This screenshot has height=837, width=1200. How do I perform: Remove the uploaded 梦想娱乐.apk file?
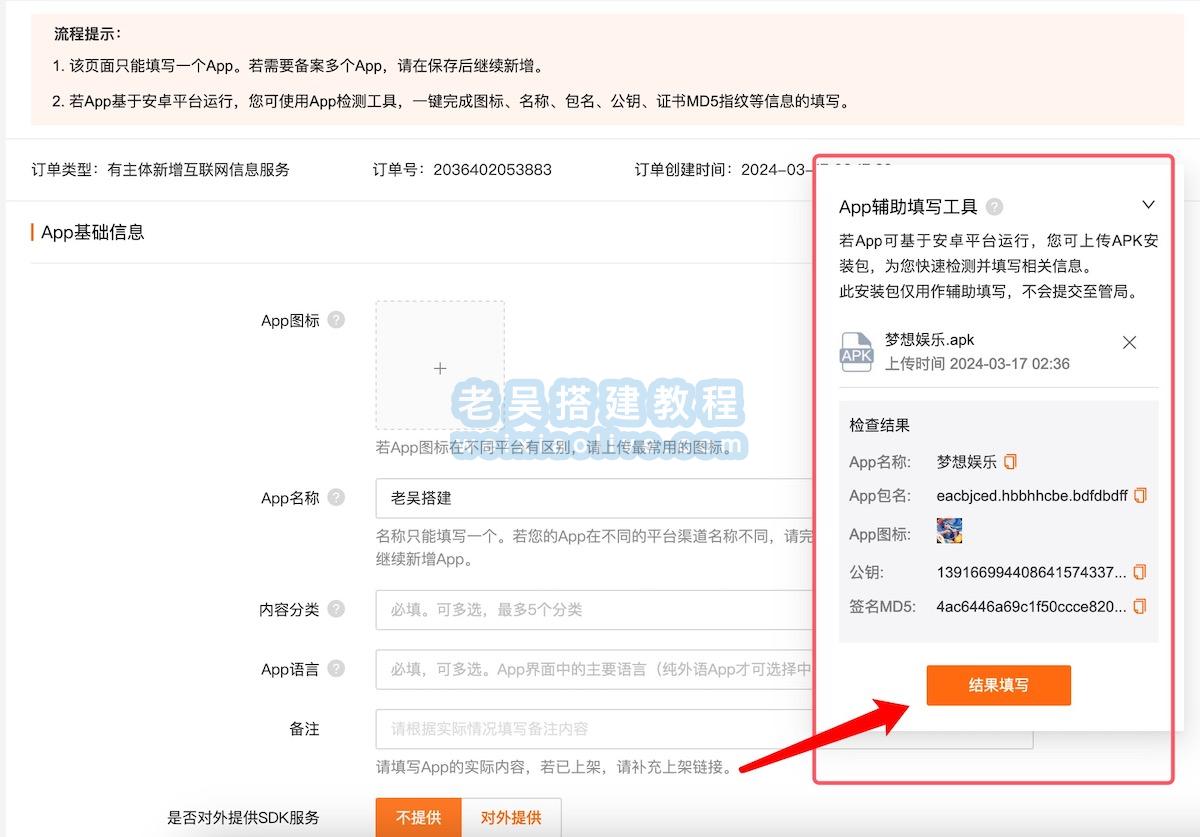point(1129,342)
